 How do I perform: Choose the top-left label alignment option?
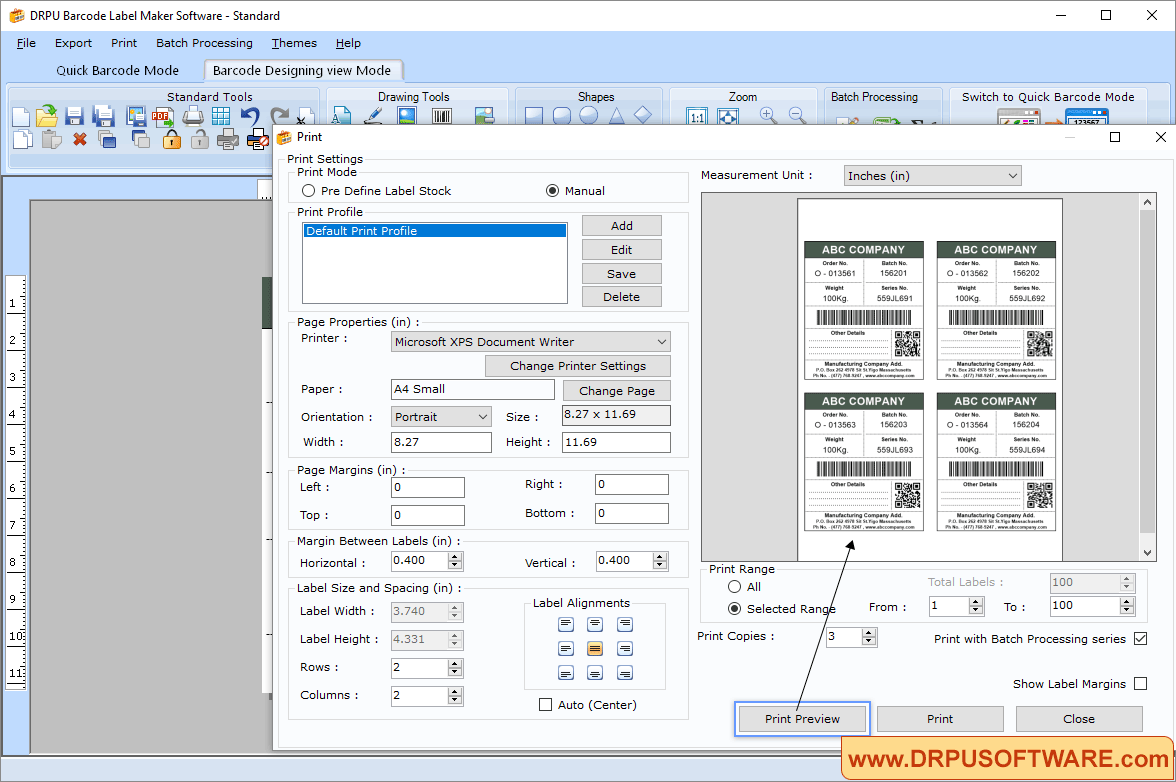[x=566, y=624]
